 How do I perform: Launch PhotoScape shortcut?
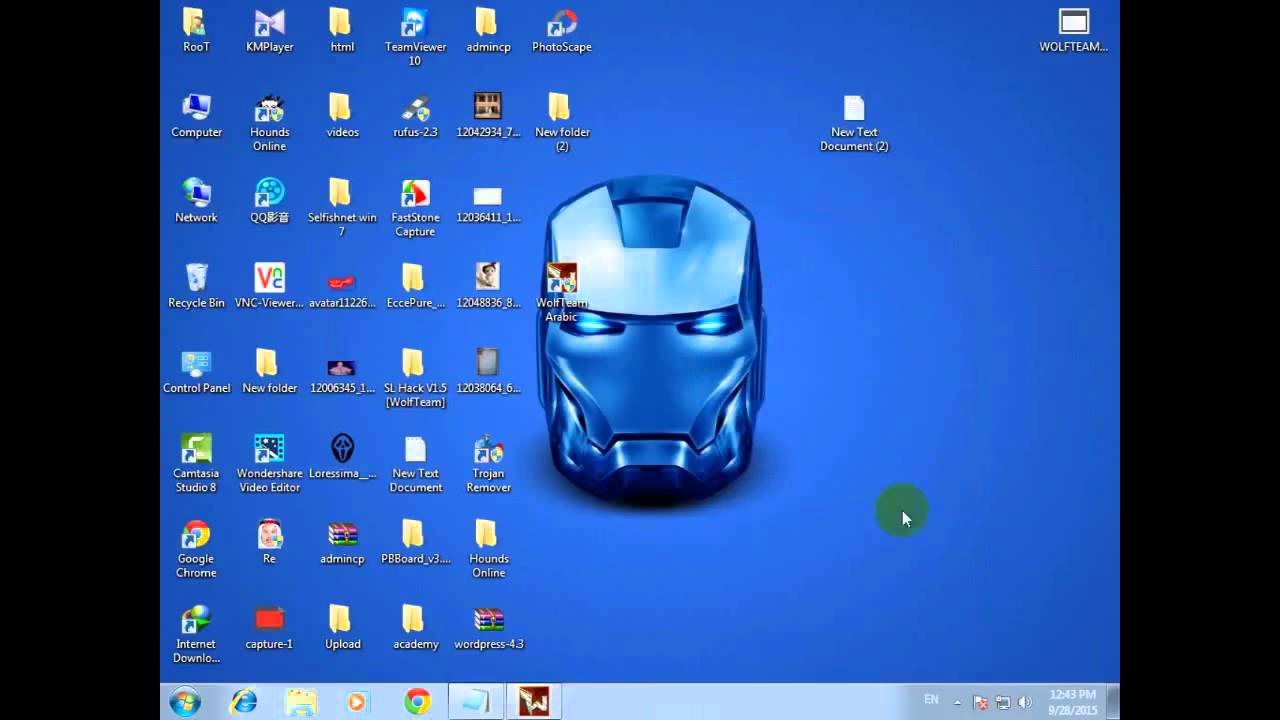561,30
